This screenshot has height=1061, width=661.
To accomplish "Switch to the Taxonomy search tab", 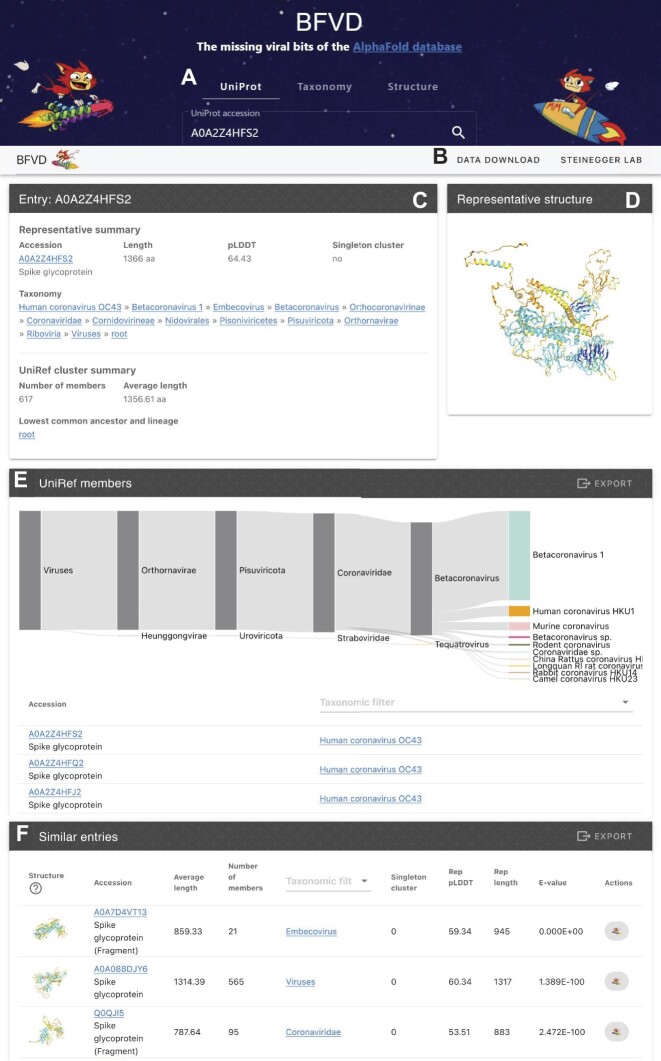I will [x=325, y=87].
